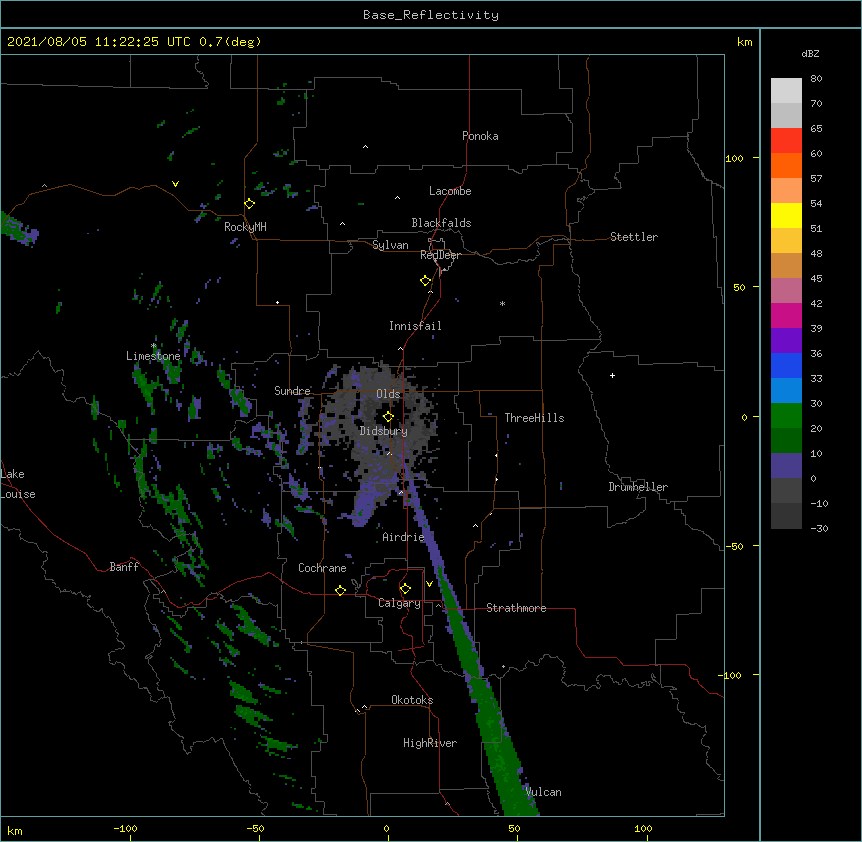
Task: Click the Didsbury city label
Action: tap(384, 431)
